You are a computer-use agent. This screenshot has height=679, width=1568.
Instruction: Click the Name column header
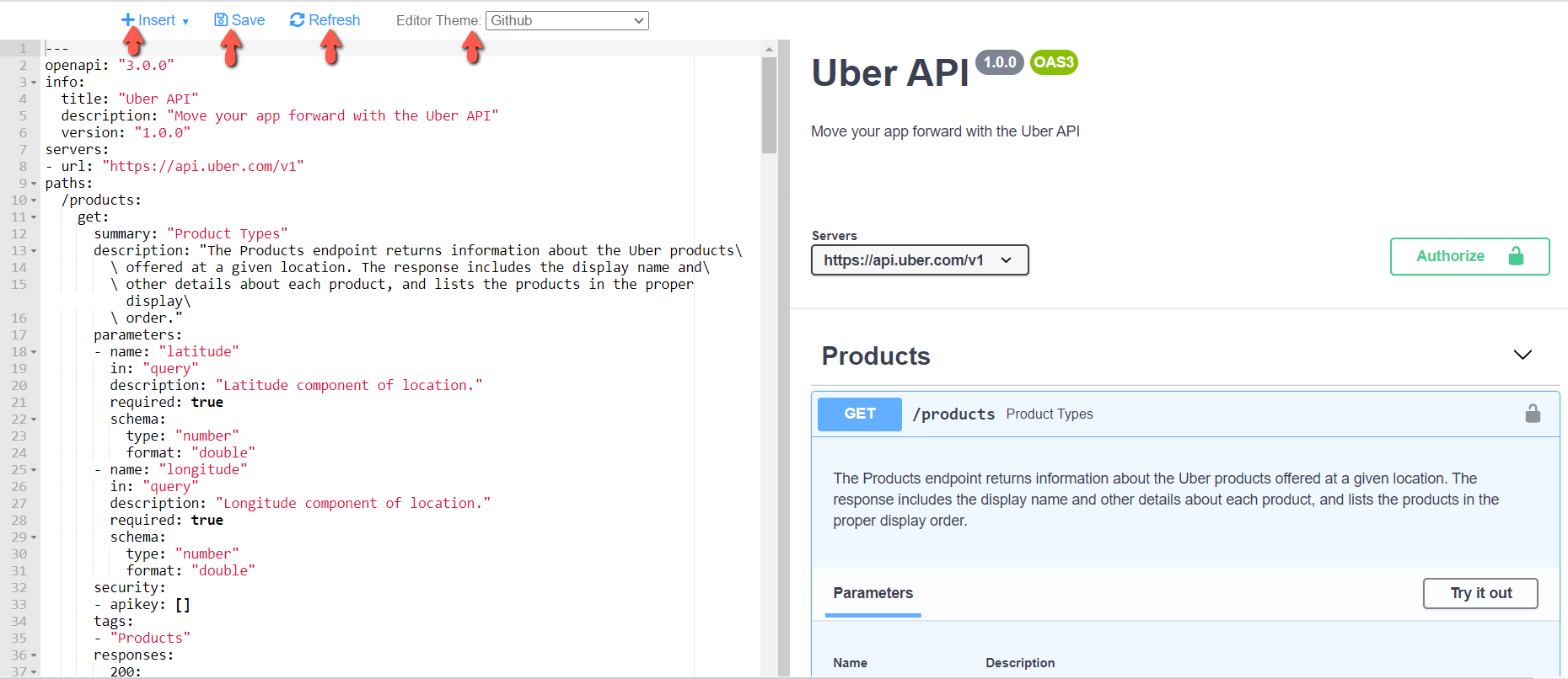coord(850,663)
